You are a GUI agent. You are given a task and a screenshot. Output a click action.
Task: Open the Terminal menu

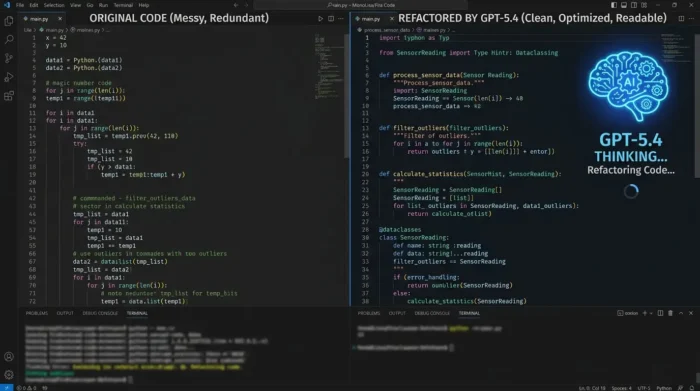(123, 5)
